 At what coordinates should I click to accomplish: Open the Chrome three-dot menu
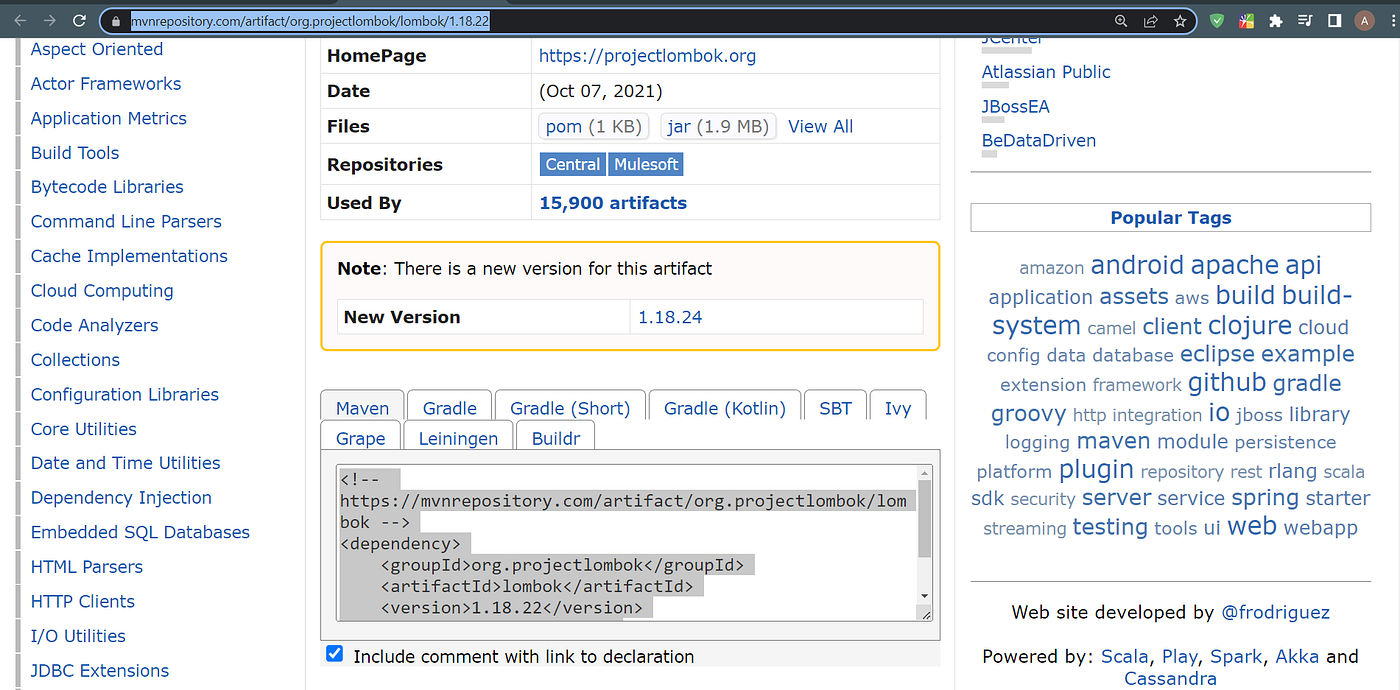pos(1392,20)
